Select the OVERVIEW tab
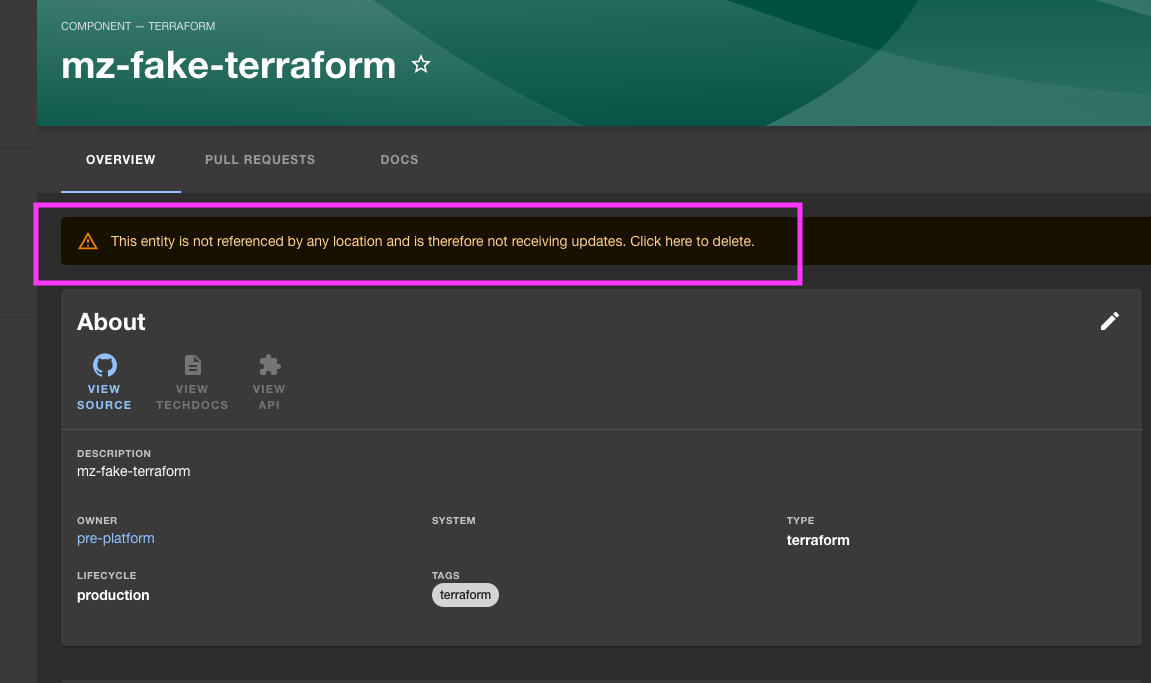 coord(120,160)
